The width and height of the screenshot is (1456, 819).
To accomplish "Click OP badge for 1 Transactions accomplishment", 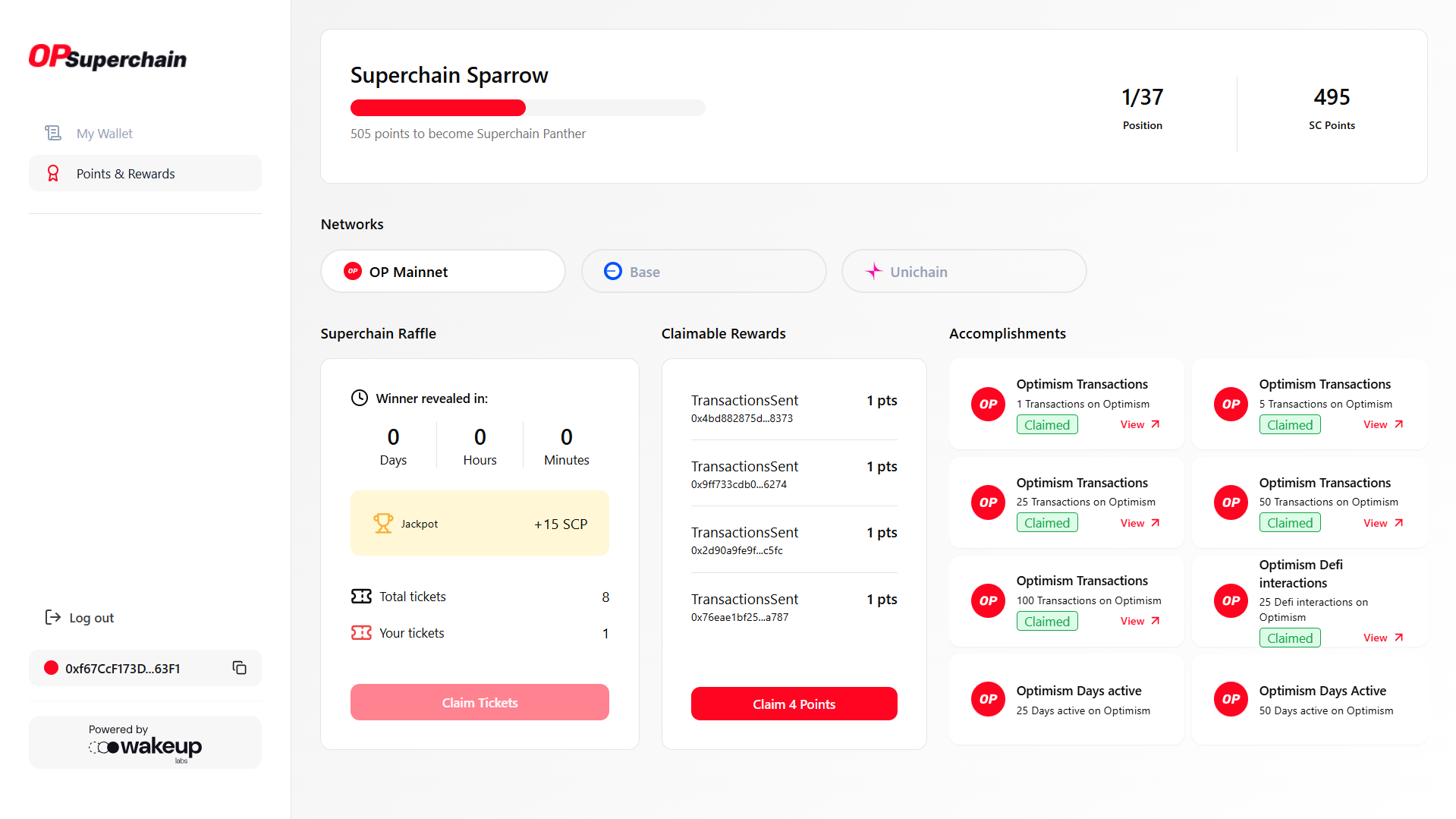I will [x=988, y=404].
